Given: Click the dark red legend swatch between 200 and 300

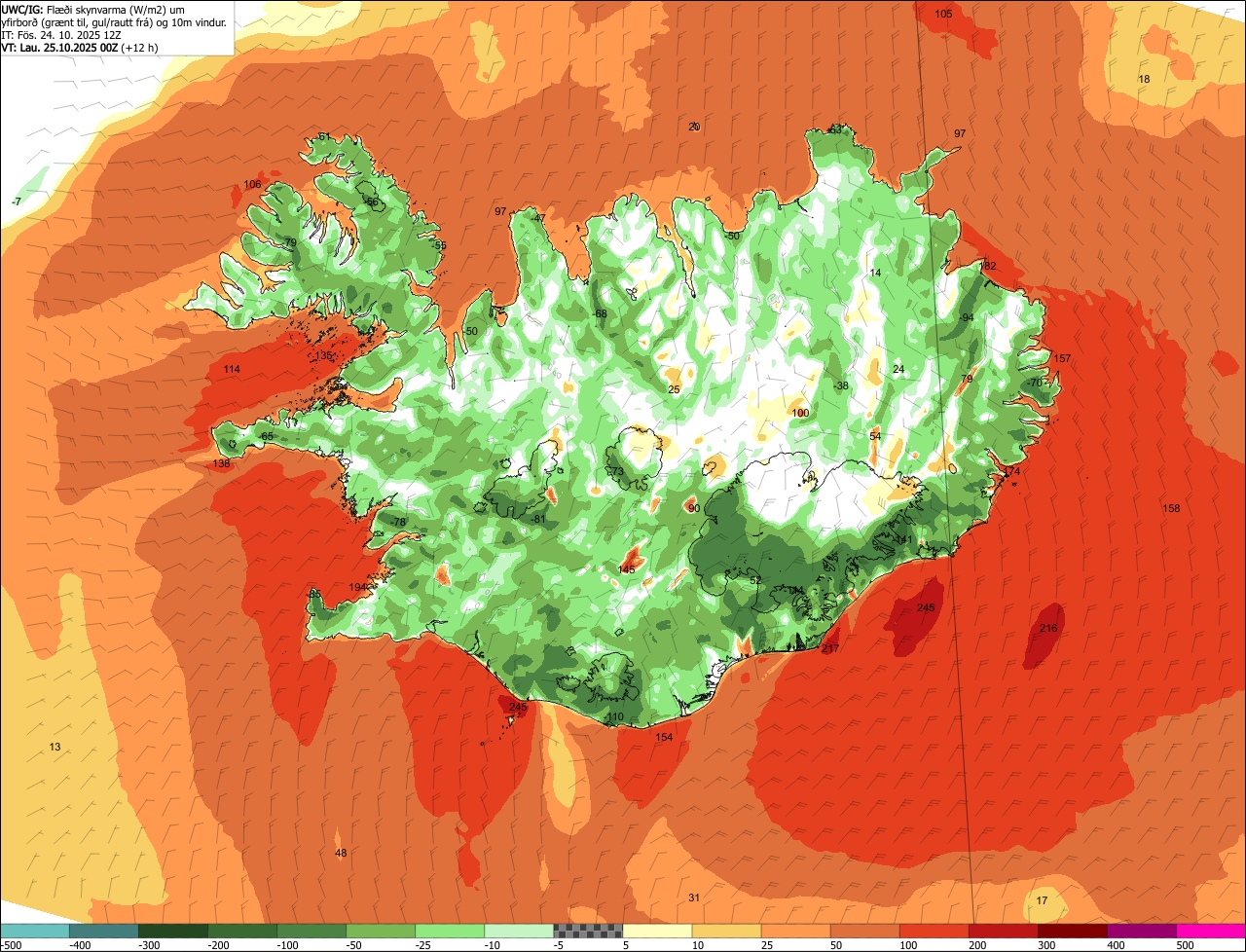Looking at the screenshot, I should pos(1004,931).
